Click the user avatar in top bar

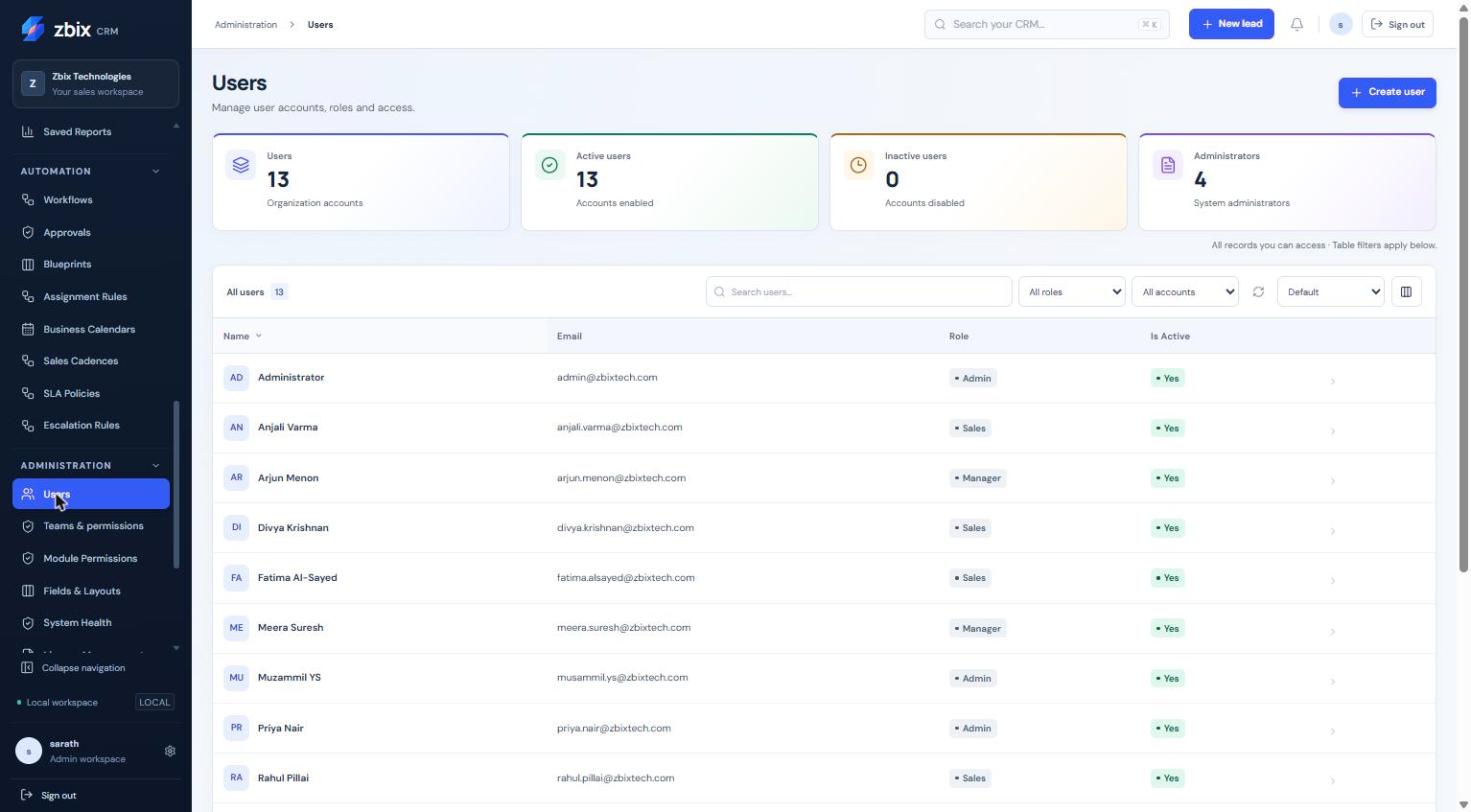1341,24
